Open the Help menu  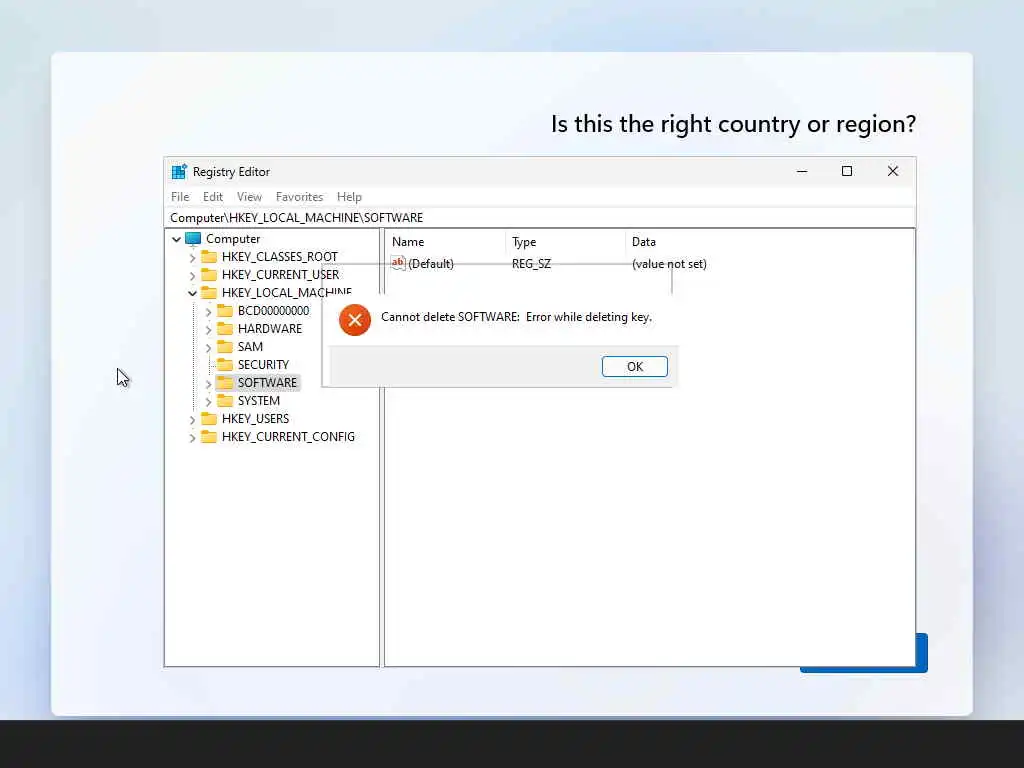[349, 197]
